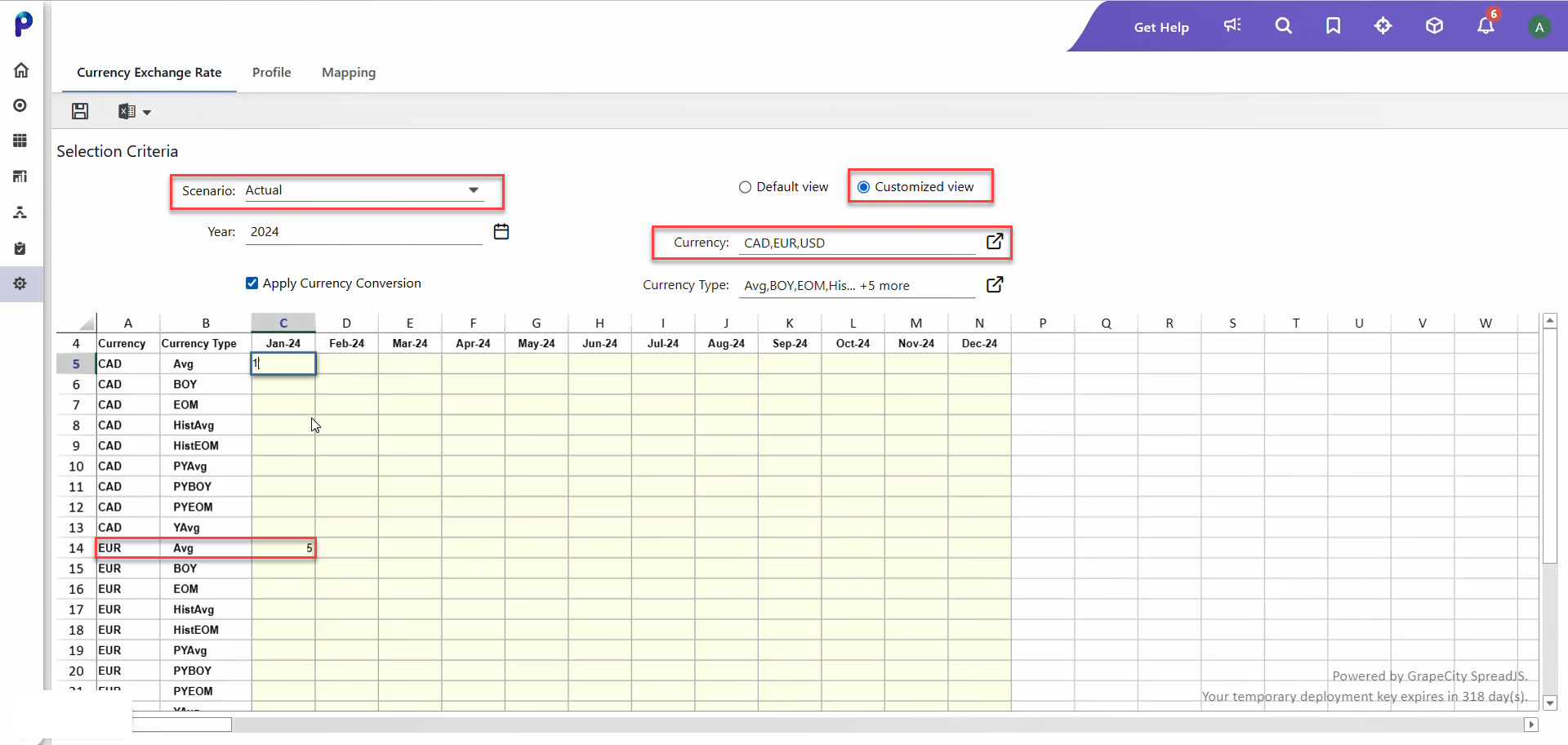Image resolution: width=1568 pixels, height=745 pixels.
Task: Click the Save disk icon
Action: point(80,111)
